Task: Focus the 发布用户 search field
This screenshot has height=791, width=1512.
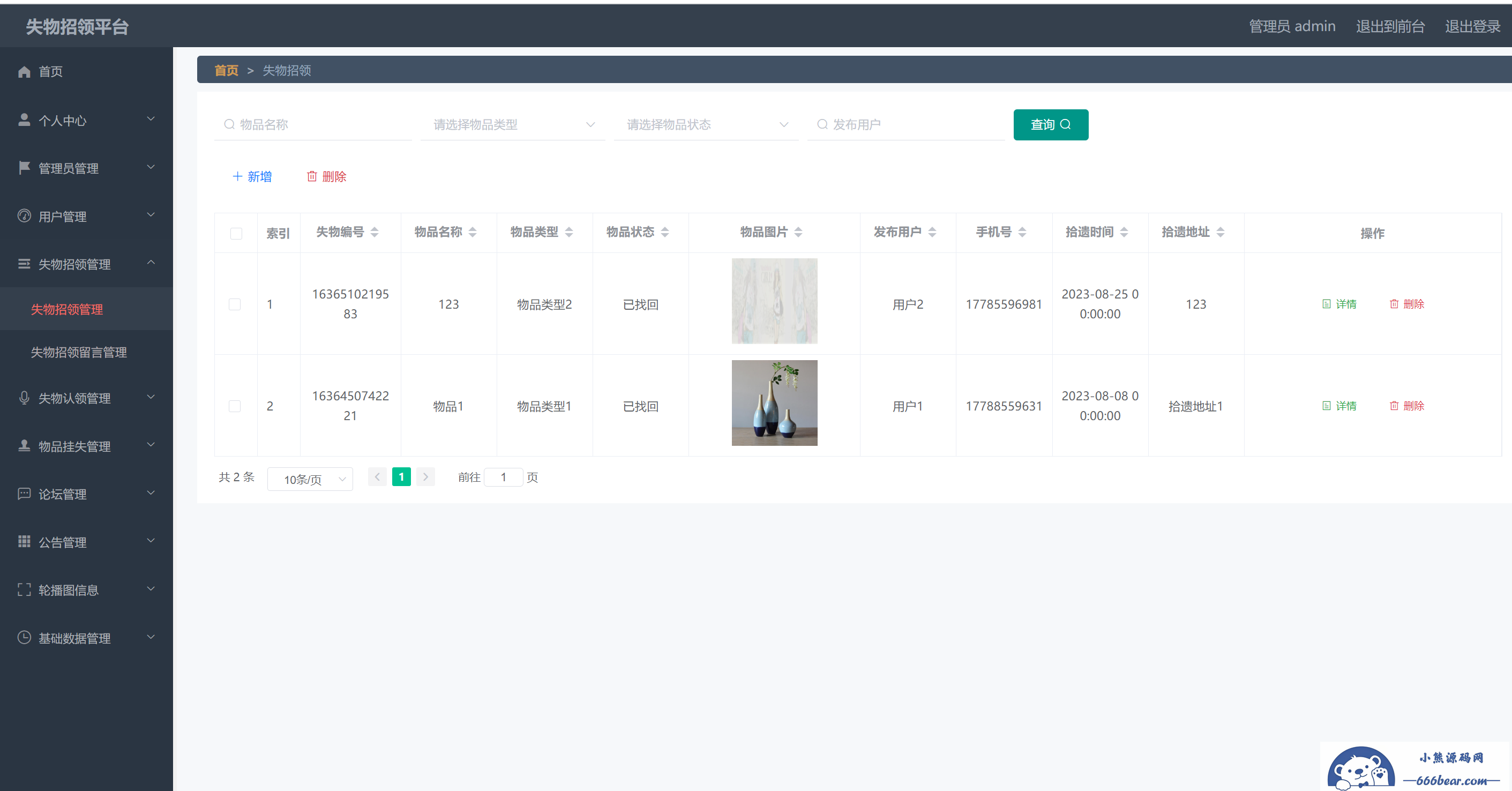Action: click(x=905, y=124)
